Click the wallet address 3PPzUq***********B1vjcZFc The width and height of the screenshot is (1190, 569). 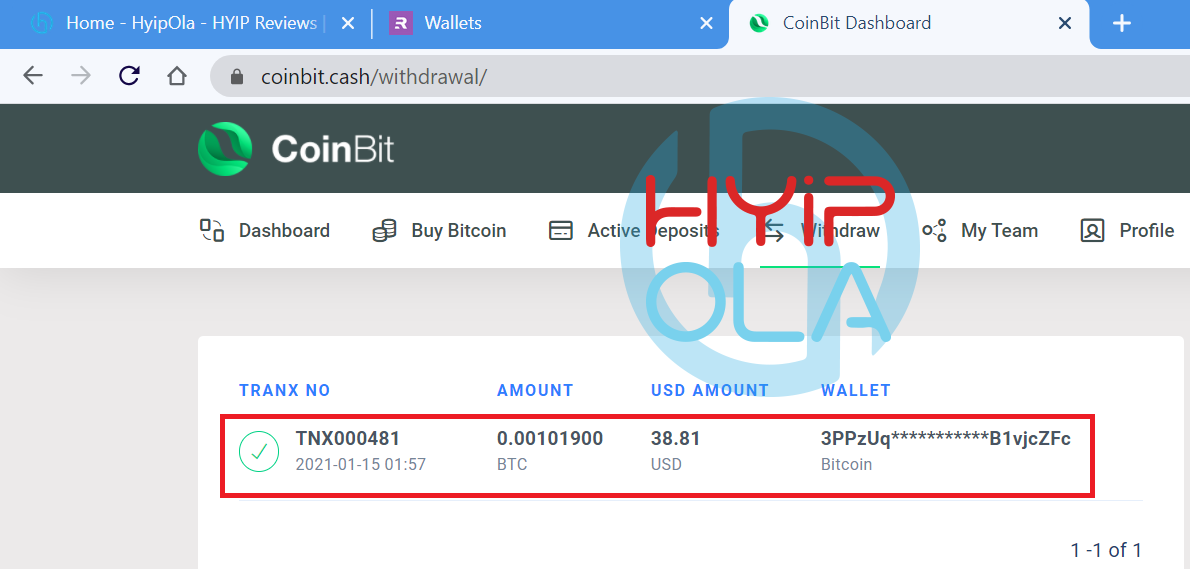tap(946, 439)
